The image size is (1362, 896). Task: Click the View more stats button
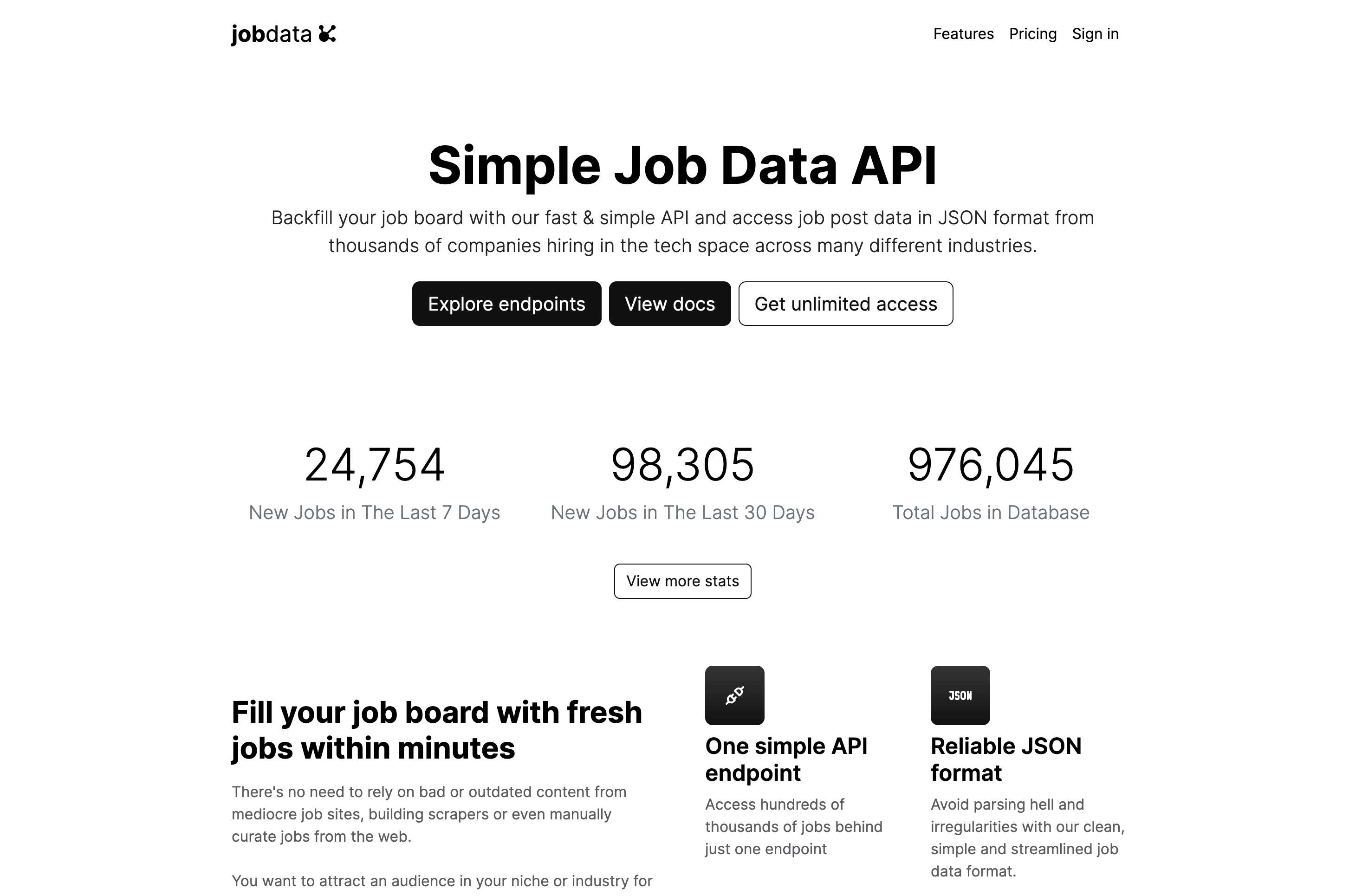point(683,580)
